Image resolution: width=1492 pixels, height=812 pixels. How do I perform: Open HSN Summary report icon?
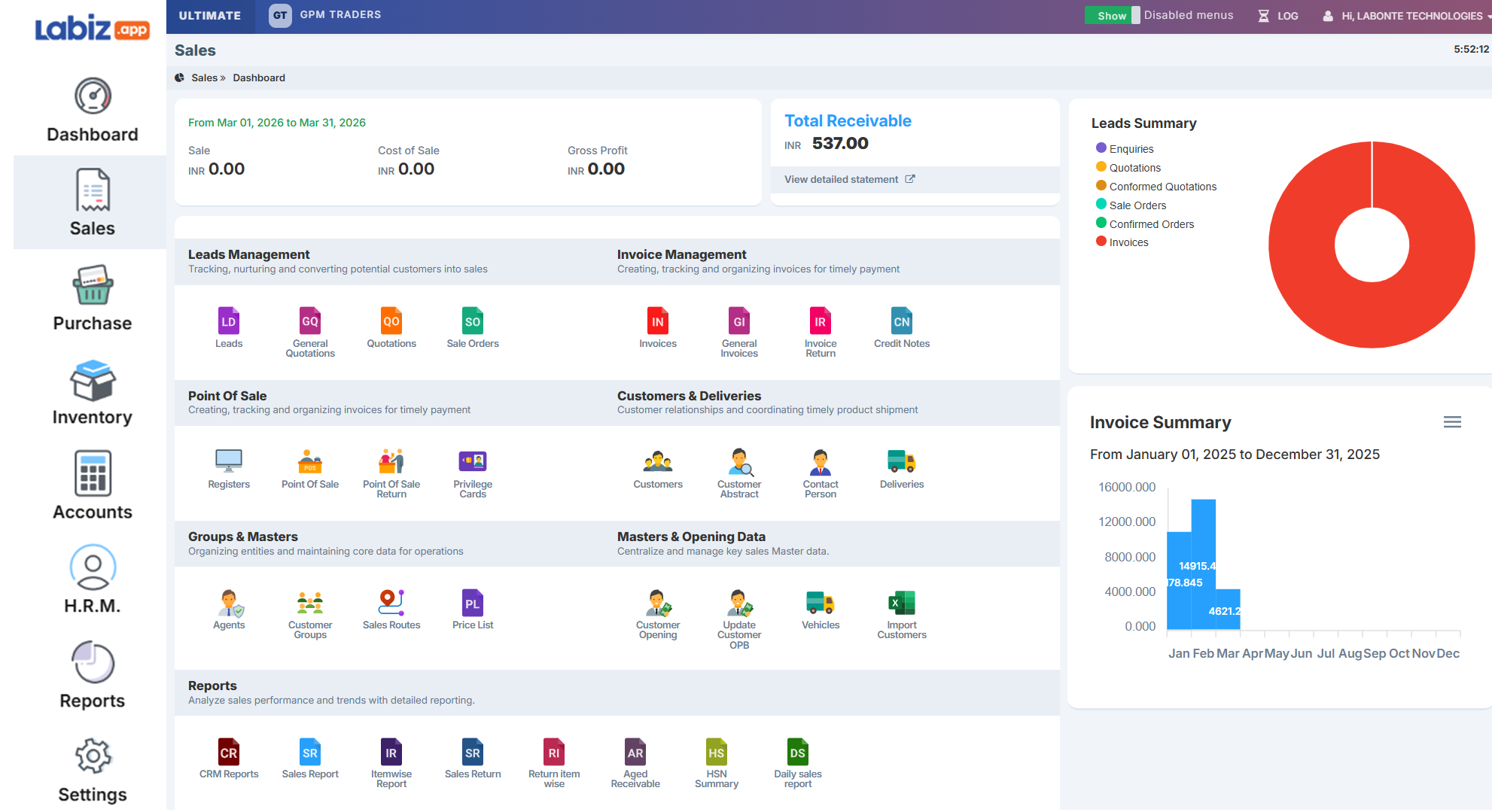[717, 752]
